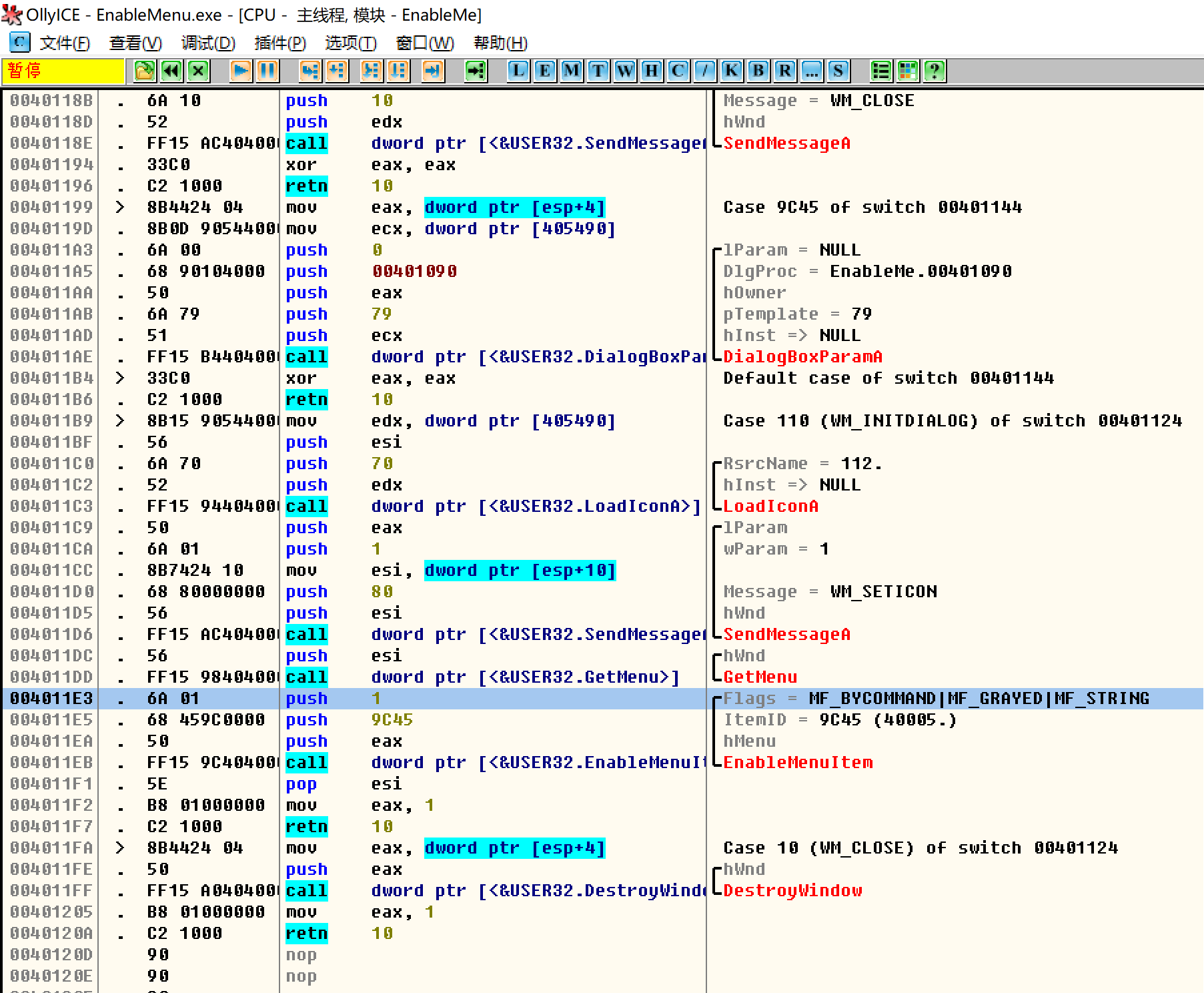Click the Execute till return icon
Image resolution: width=1204 pixels, height=993 pixels.
[433, 71]
